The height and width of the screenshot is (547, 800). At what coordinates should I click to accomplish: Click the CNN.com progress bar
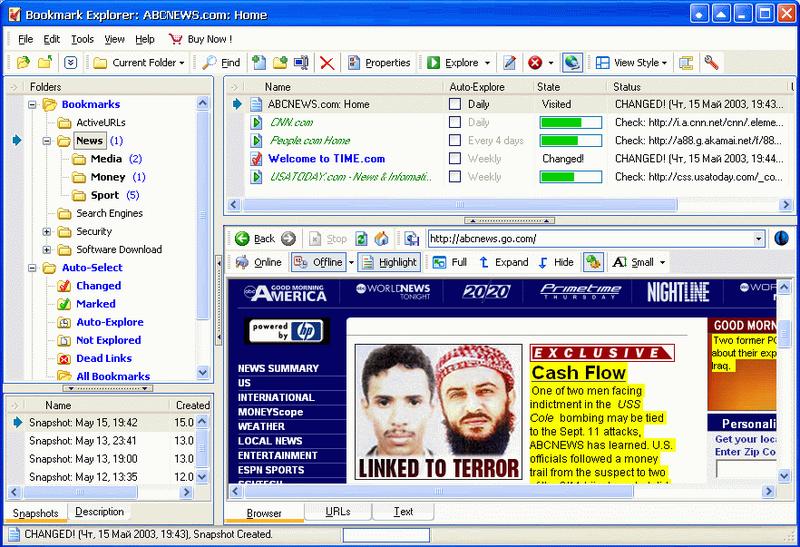coord(570,122)
